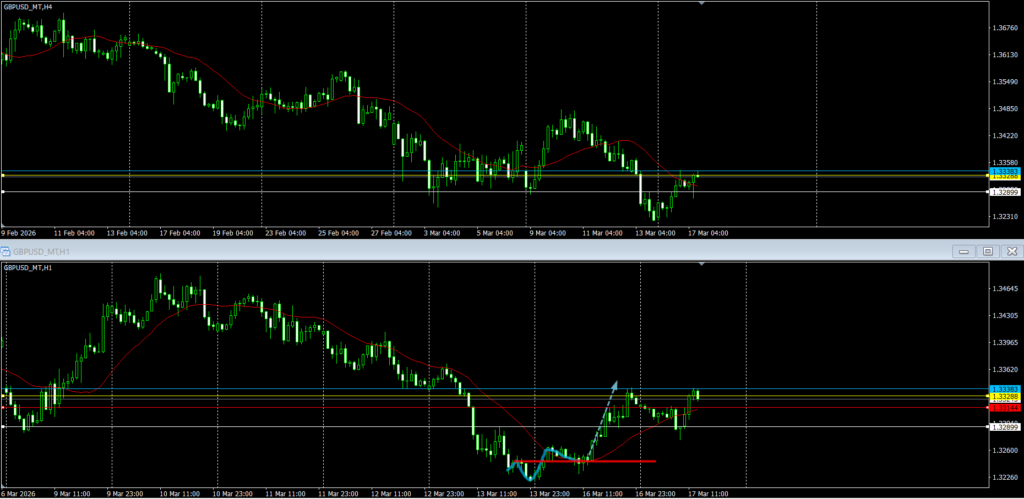Click the chart icon in H1 window title bar

pos(5,251)
